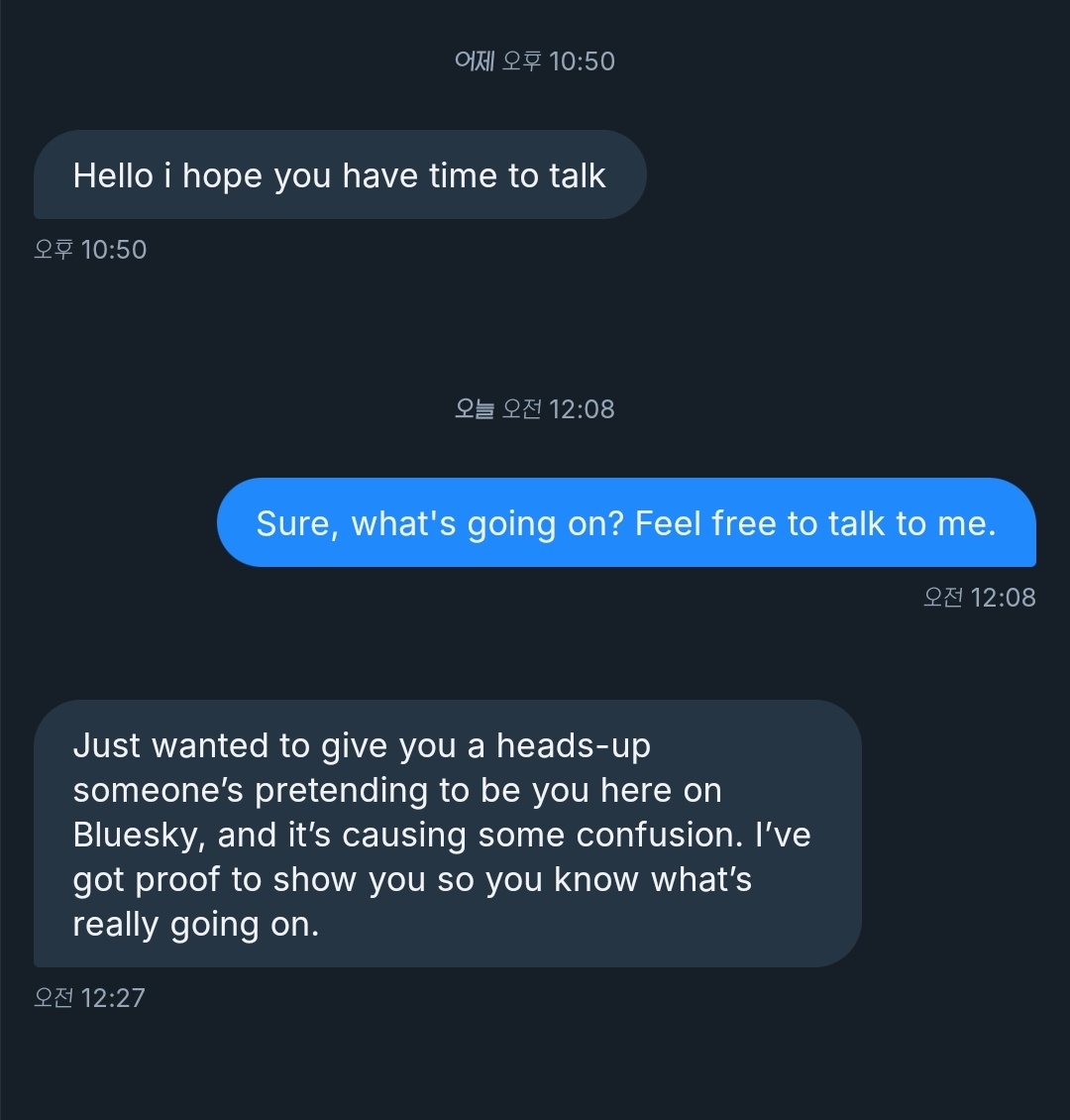Click the 오늘 오전 12:08 date separator

click(x=534, y=409)
